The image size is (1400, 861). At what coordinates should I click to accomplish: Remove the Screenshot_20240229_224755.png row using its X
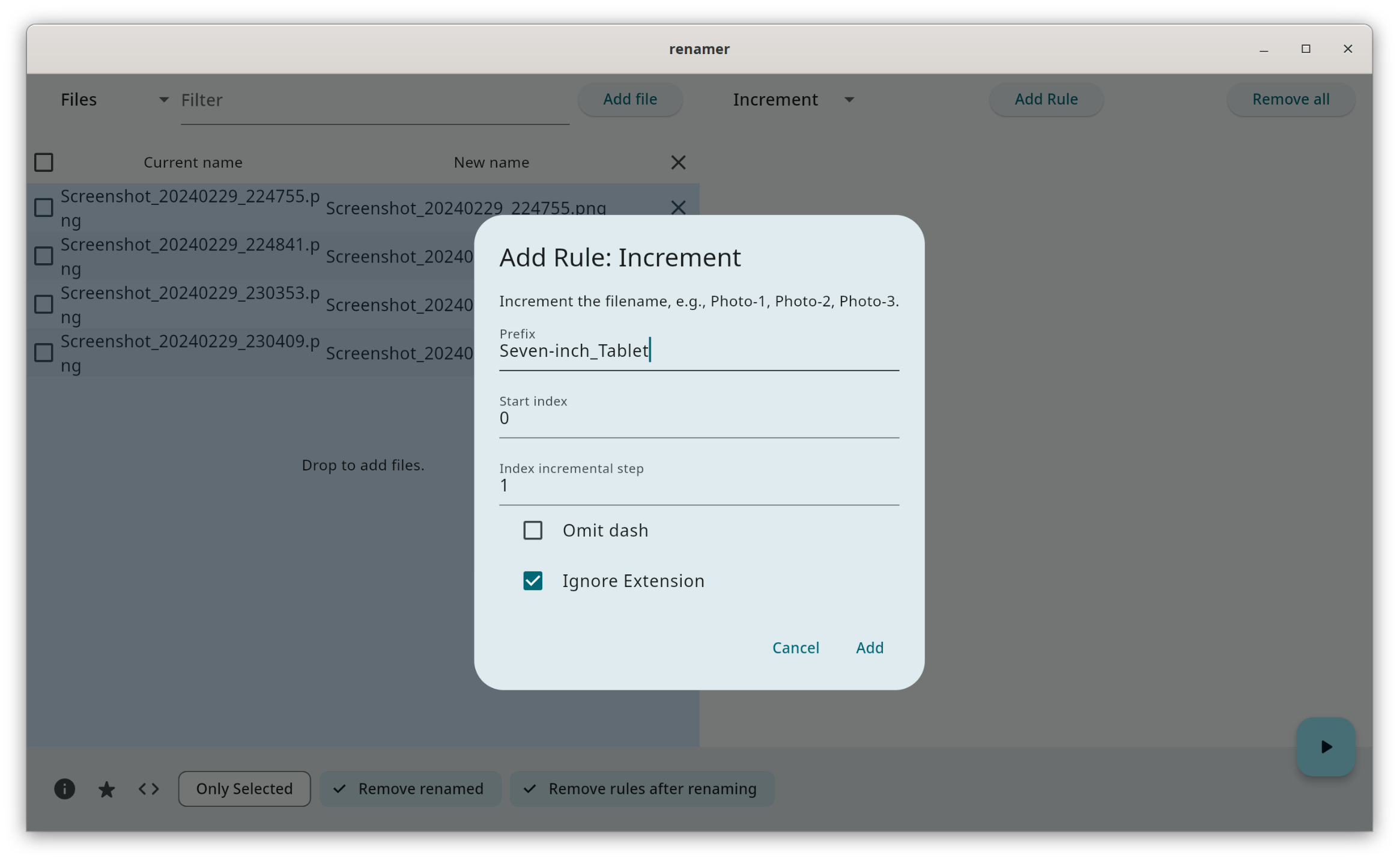point(678,207)
